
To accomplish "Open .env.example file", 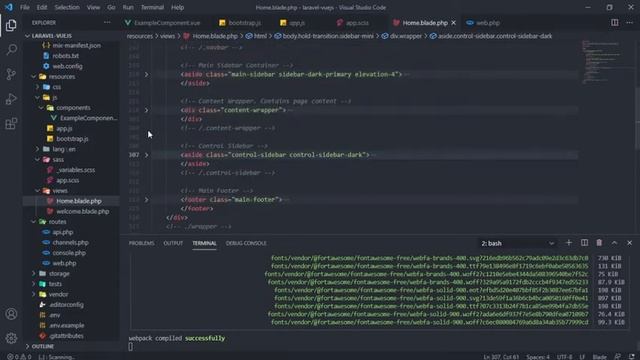I will pos(67,325).
